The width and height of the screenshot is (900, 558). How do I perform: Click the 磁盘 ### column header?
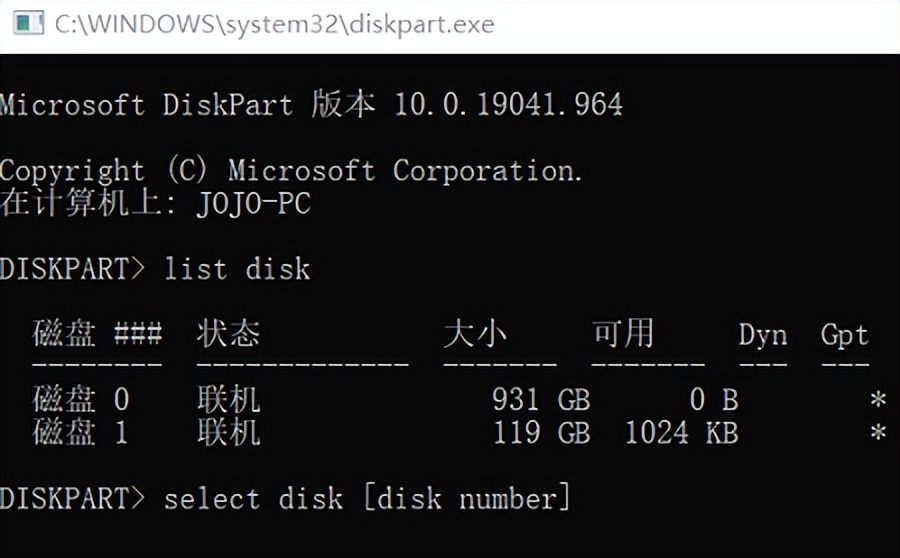97,334
